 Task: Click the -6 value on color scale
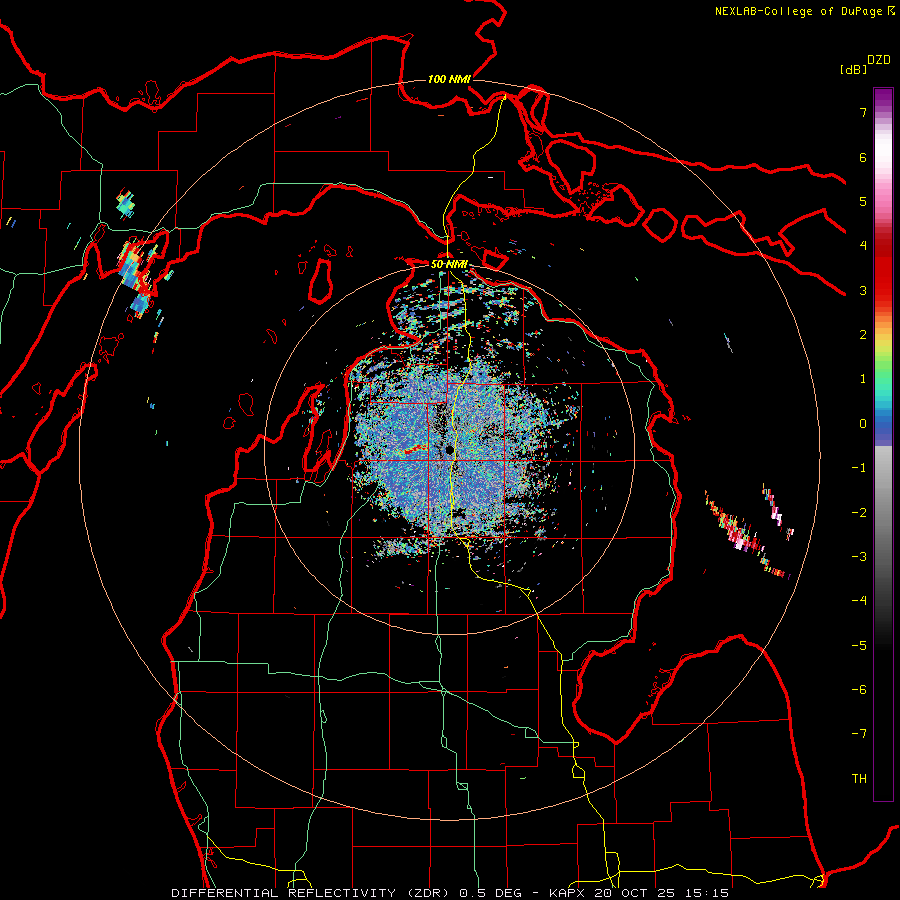point(859,690)
